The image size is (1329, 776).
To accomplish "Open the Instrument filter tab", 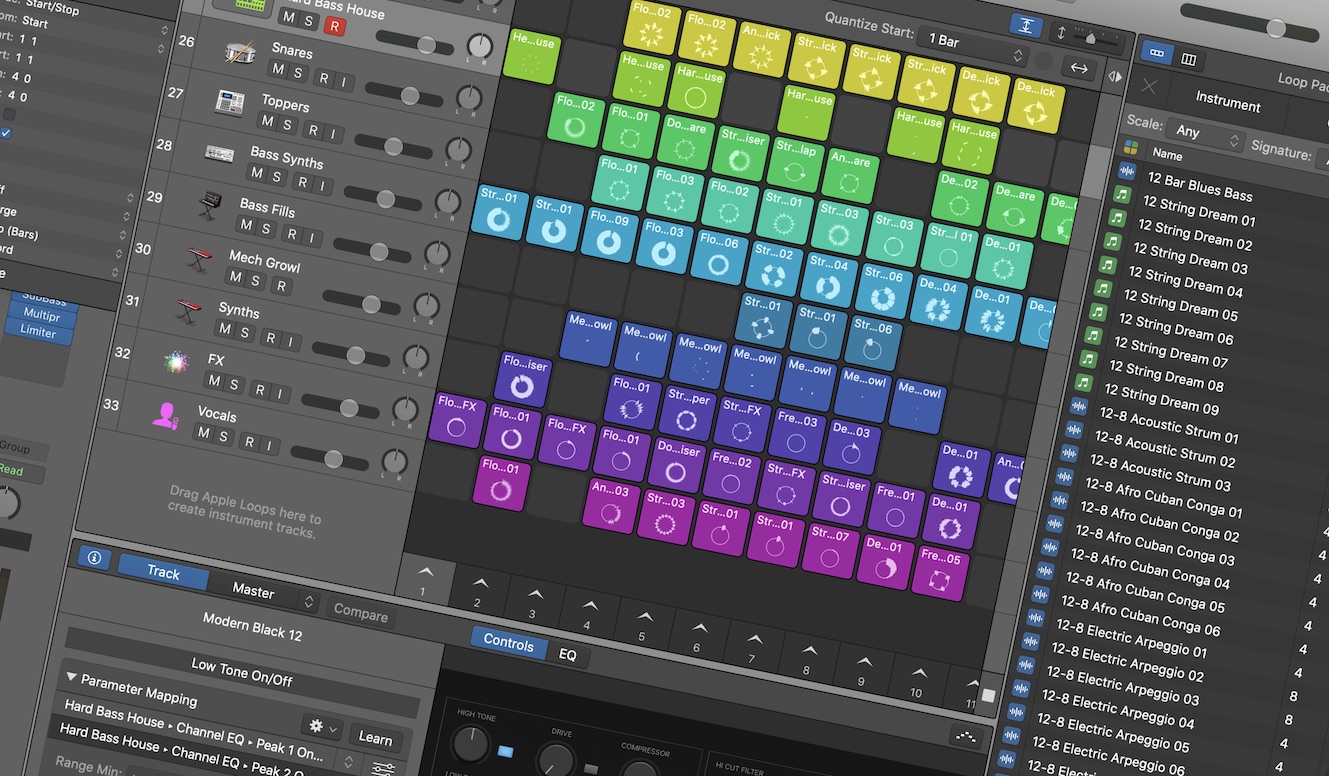I will tap(1227, 102).
